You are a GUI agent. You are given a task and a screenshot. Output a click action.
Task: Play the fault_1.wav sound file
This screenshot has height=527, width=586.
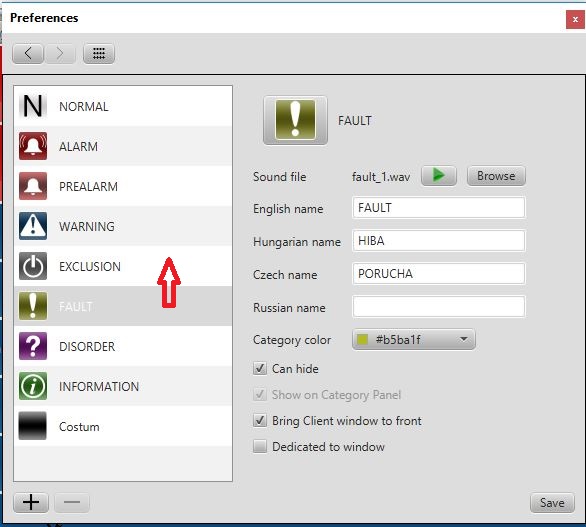tap(439, 176)
